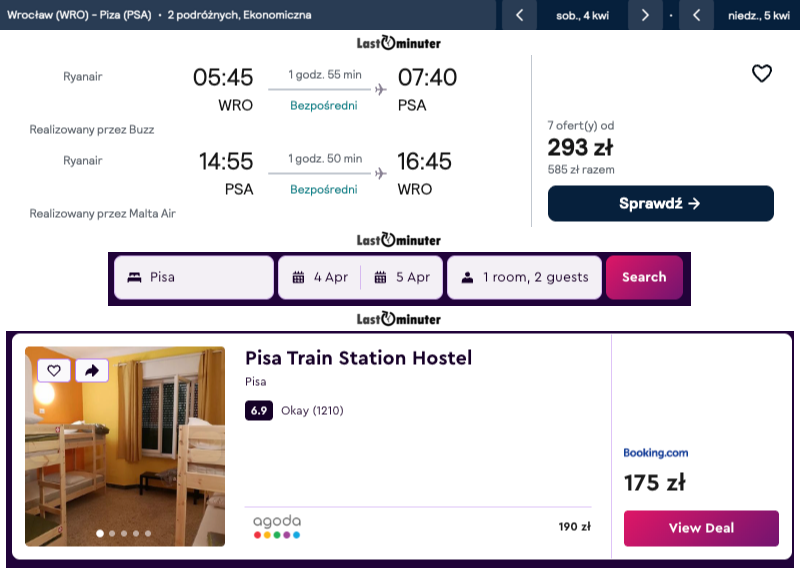
Task: Go to next departure date arrow
Action: pyautogui.click(x=645, y=15)
